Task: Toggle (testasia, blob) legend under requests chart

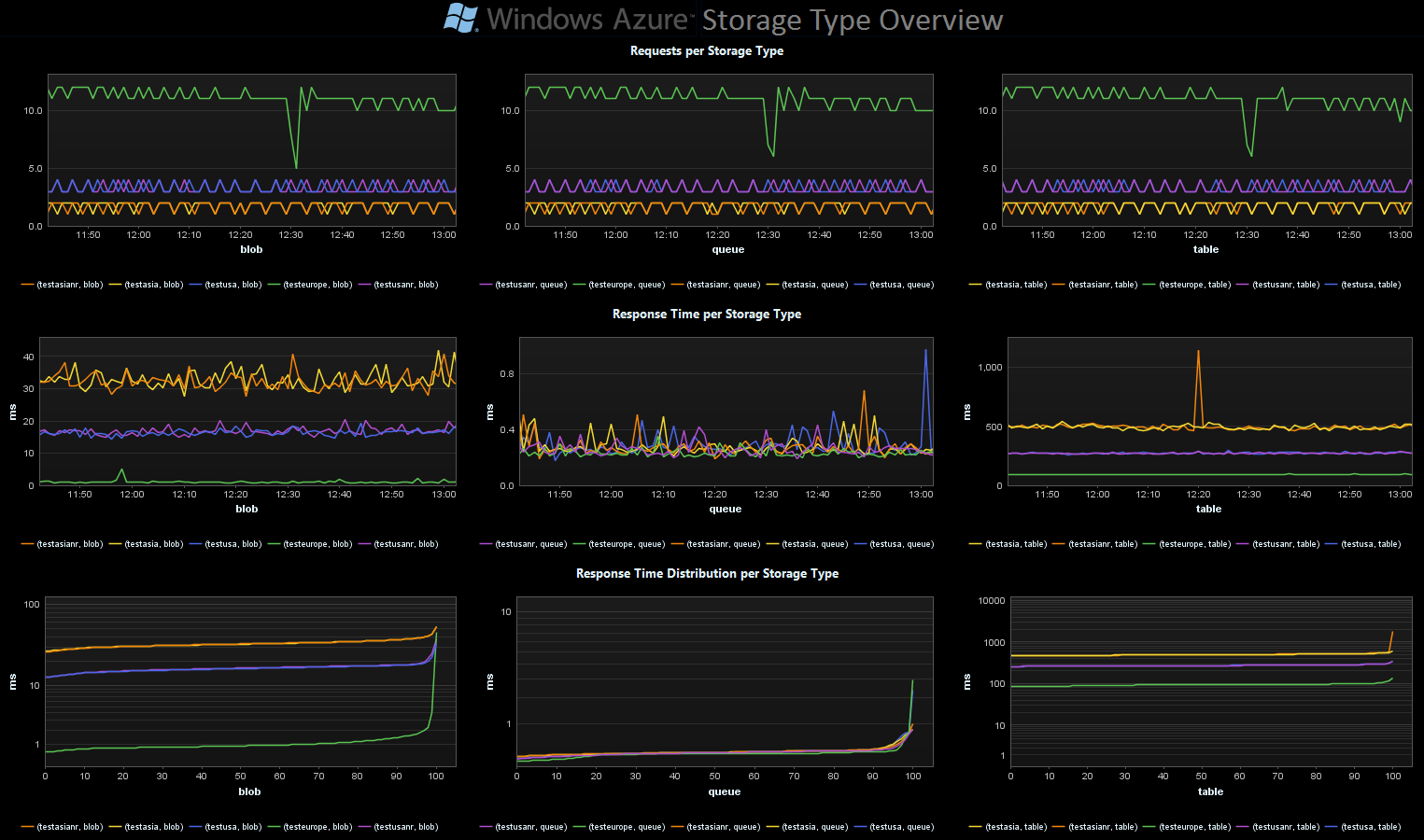Action: [147, 285]
